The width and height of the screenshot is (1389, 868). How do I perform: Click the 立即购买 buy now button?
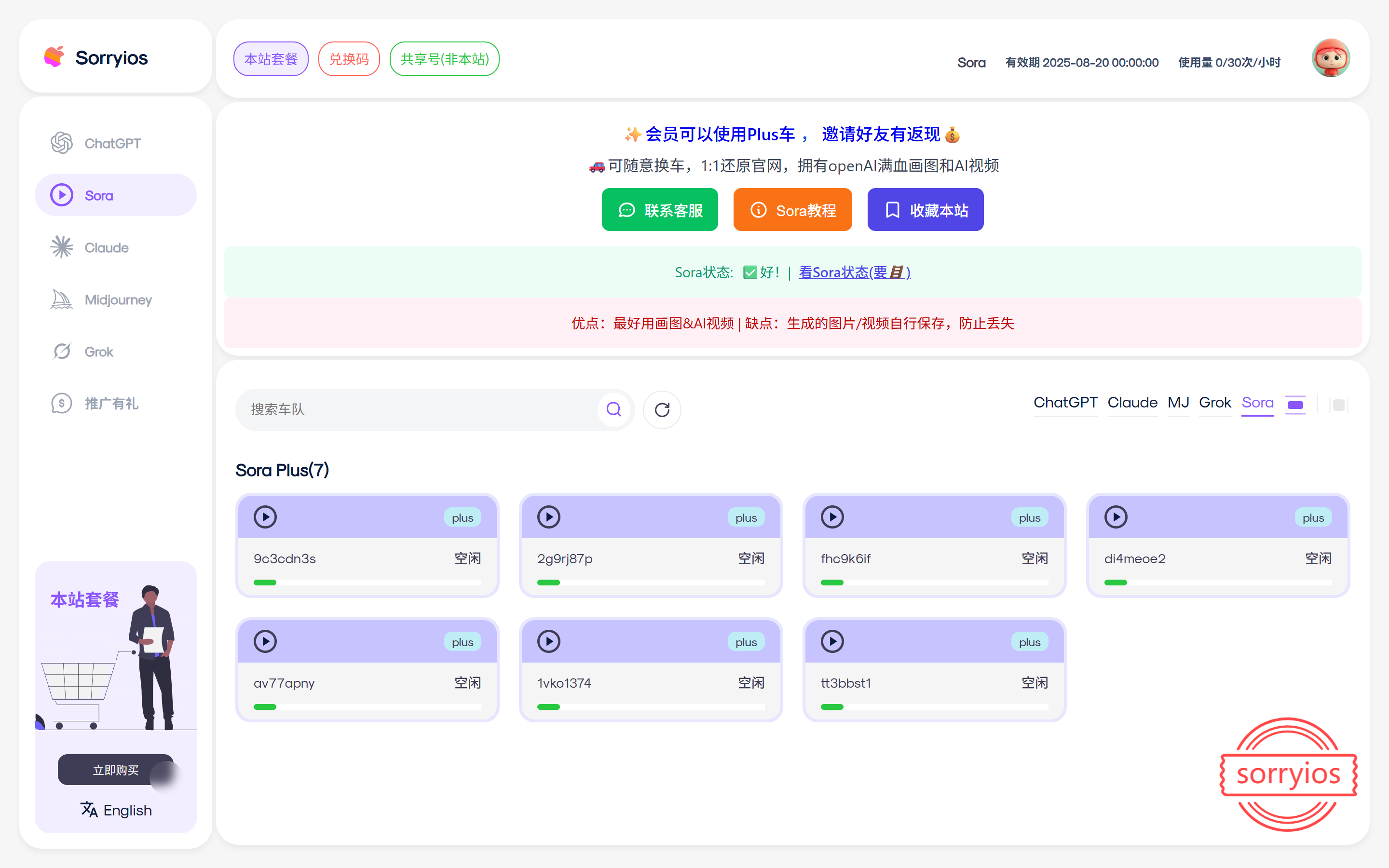click(115, 770)
